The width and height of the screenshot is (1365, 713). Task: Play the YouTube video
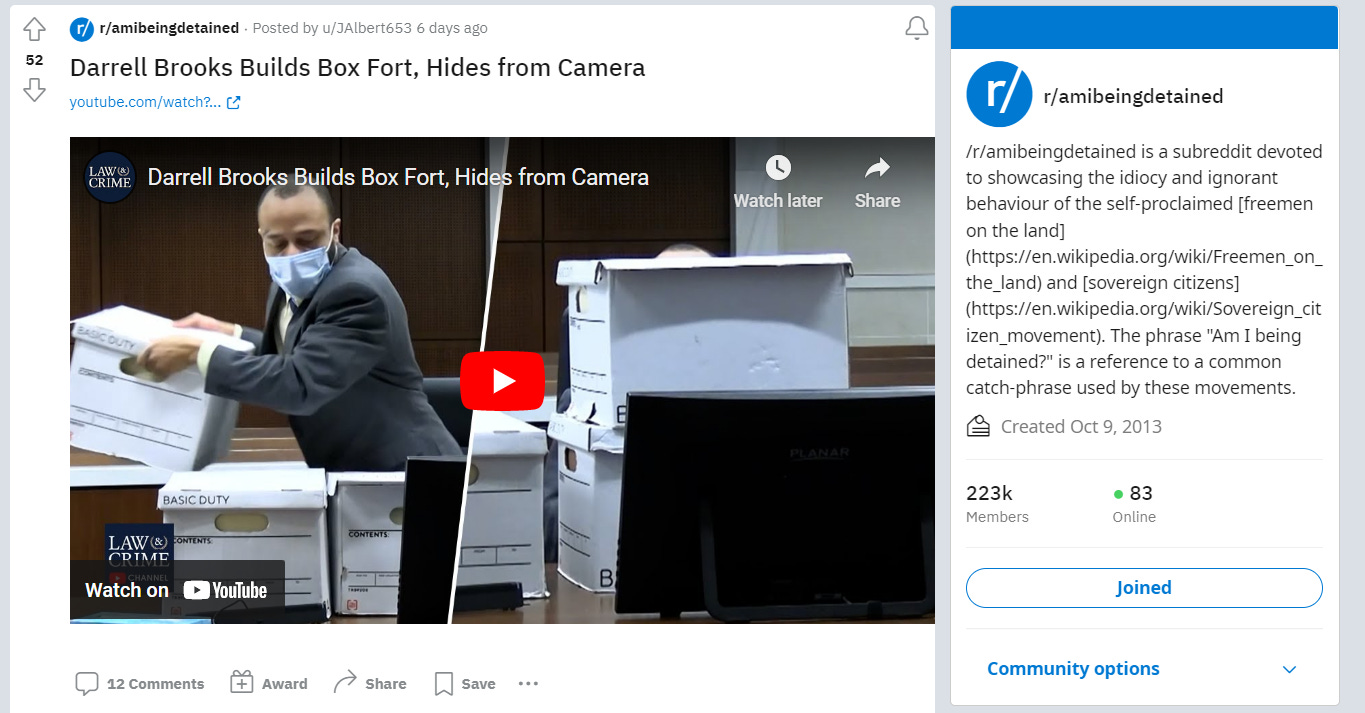tap(502, 381)
